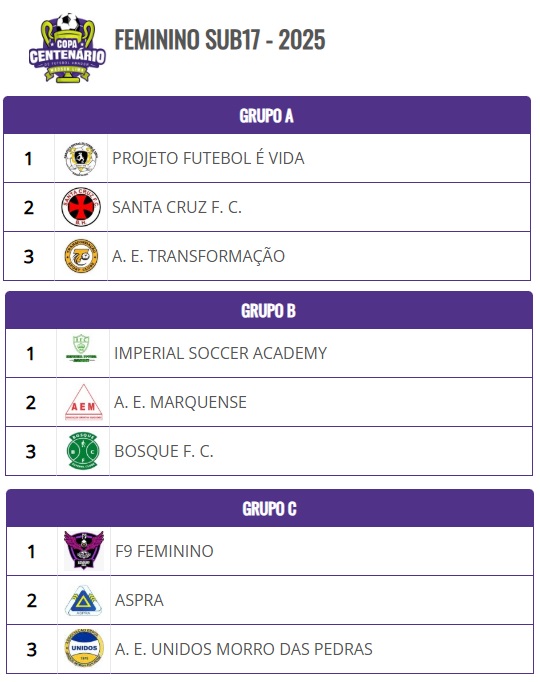
Task: Select the GRUPO C header bar
Action: (x=270, y=508)
